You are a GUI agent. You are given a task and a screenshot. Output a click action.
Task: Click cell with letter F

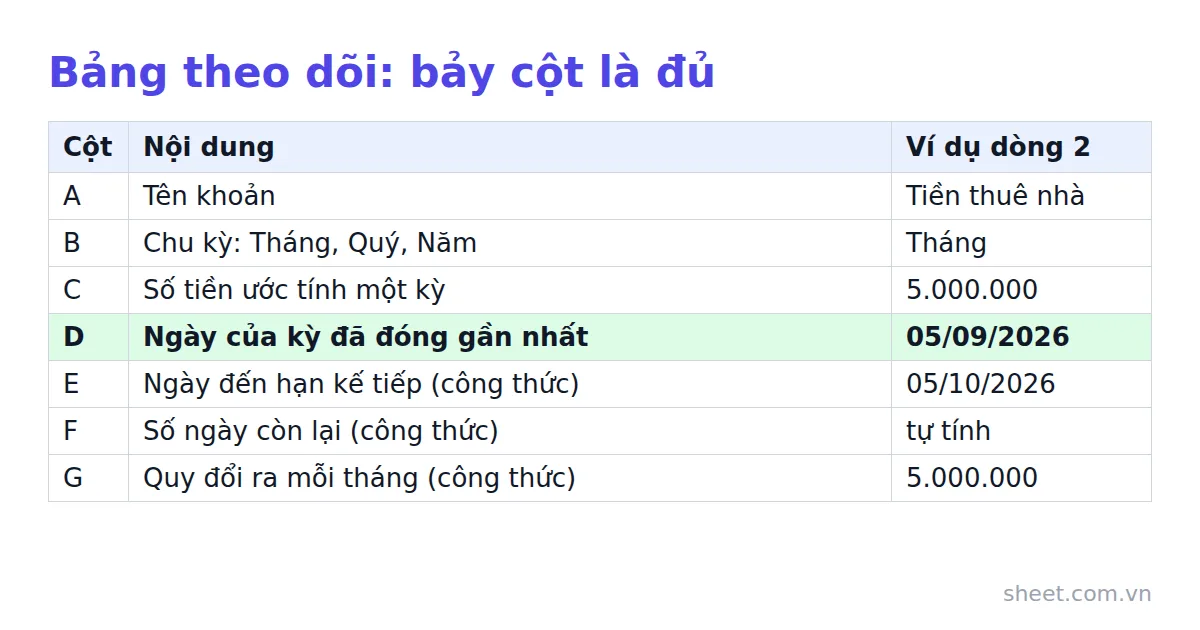coord(88,431)
